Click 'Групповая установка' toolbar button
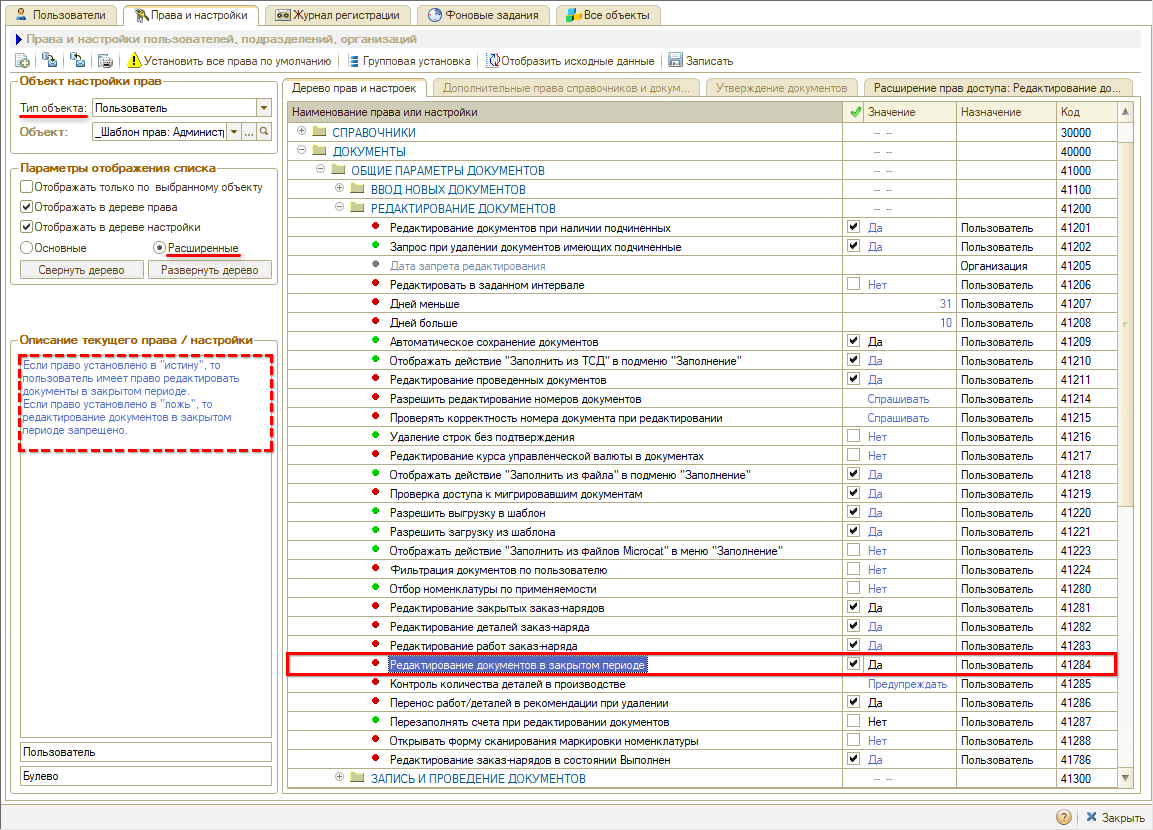Viewport: 1153px width, 830px height. click(410, 61)
